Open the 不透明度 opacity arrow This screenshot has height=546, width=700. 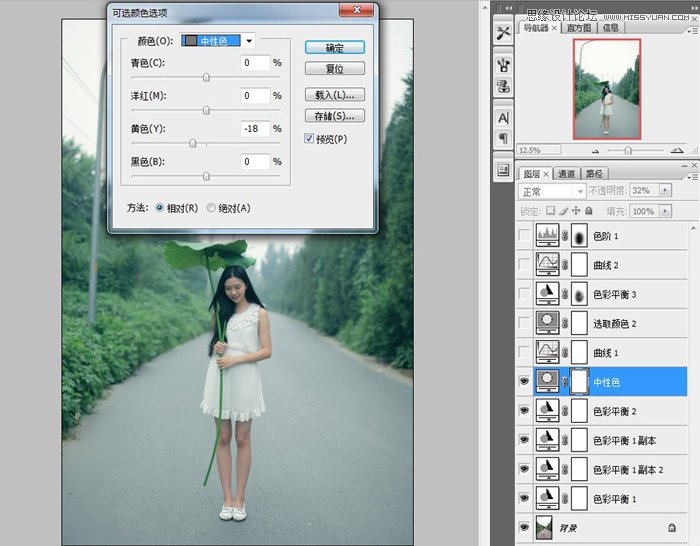tap(665, 191)
